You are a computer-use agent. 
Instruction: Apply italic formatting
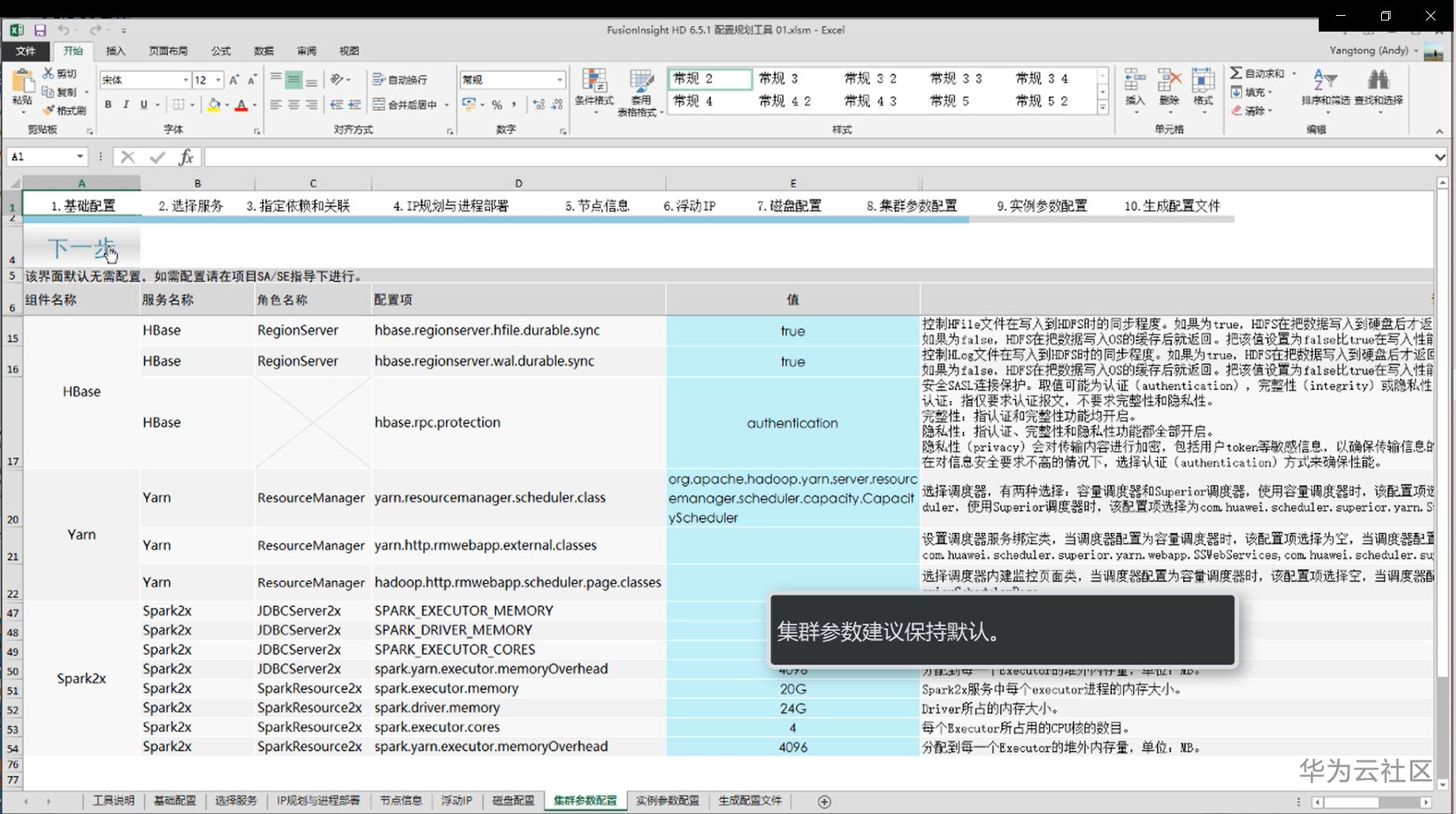(x=125, y=104)
